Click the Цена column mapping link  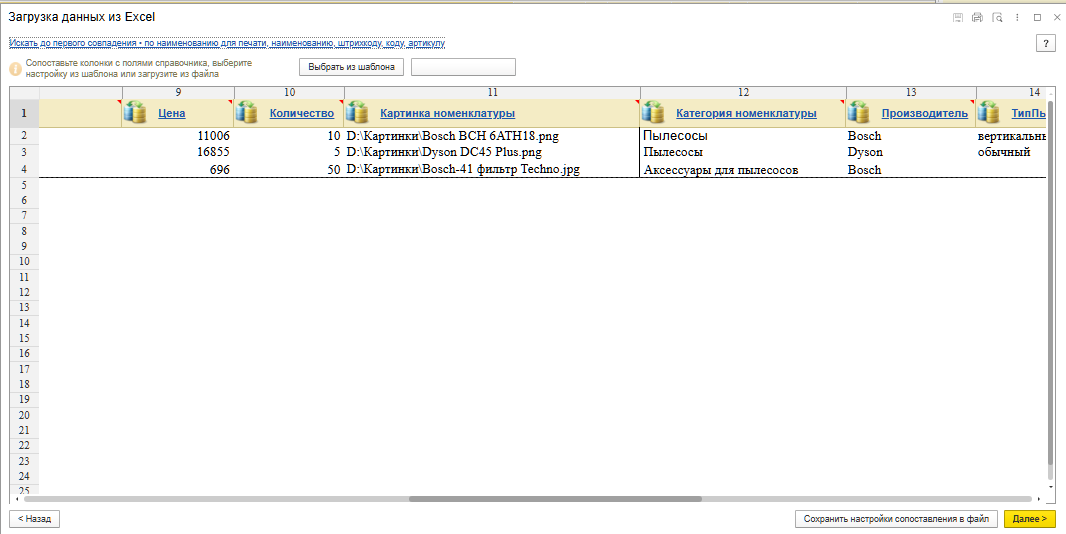pyautogui.click(x=172, y=114)
